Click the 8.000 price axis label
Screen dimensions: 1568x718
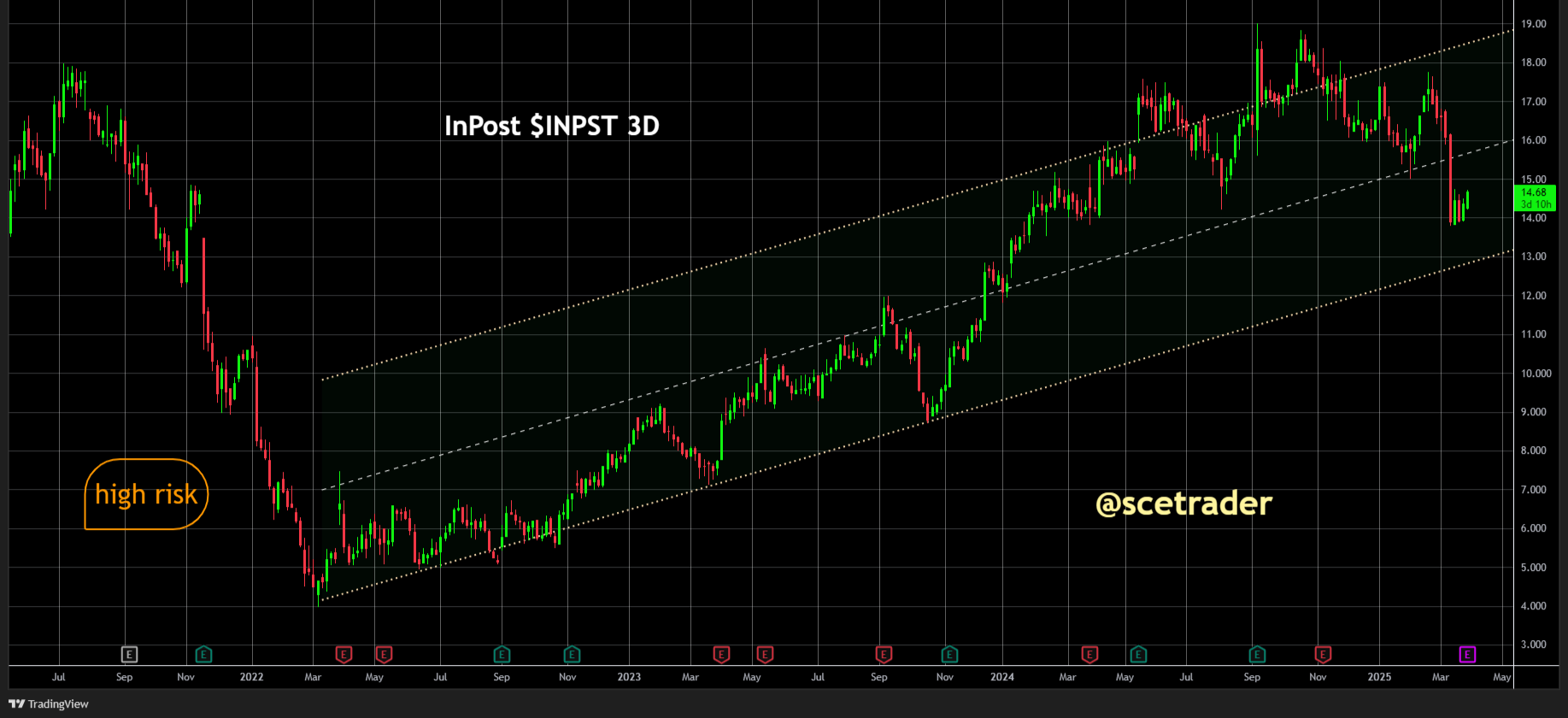pyautogui.click(x=1534, y=450)
